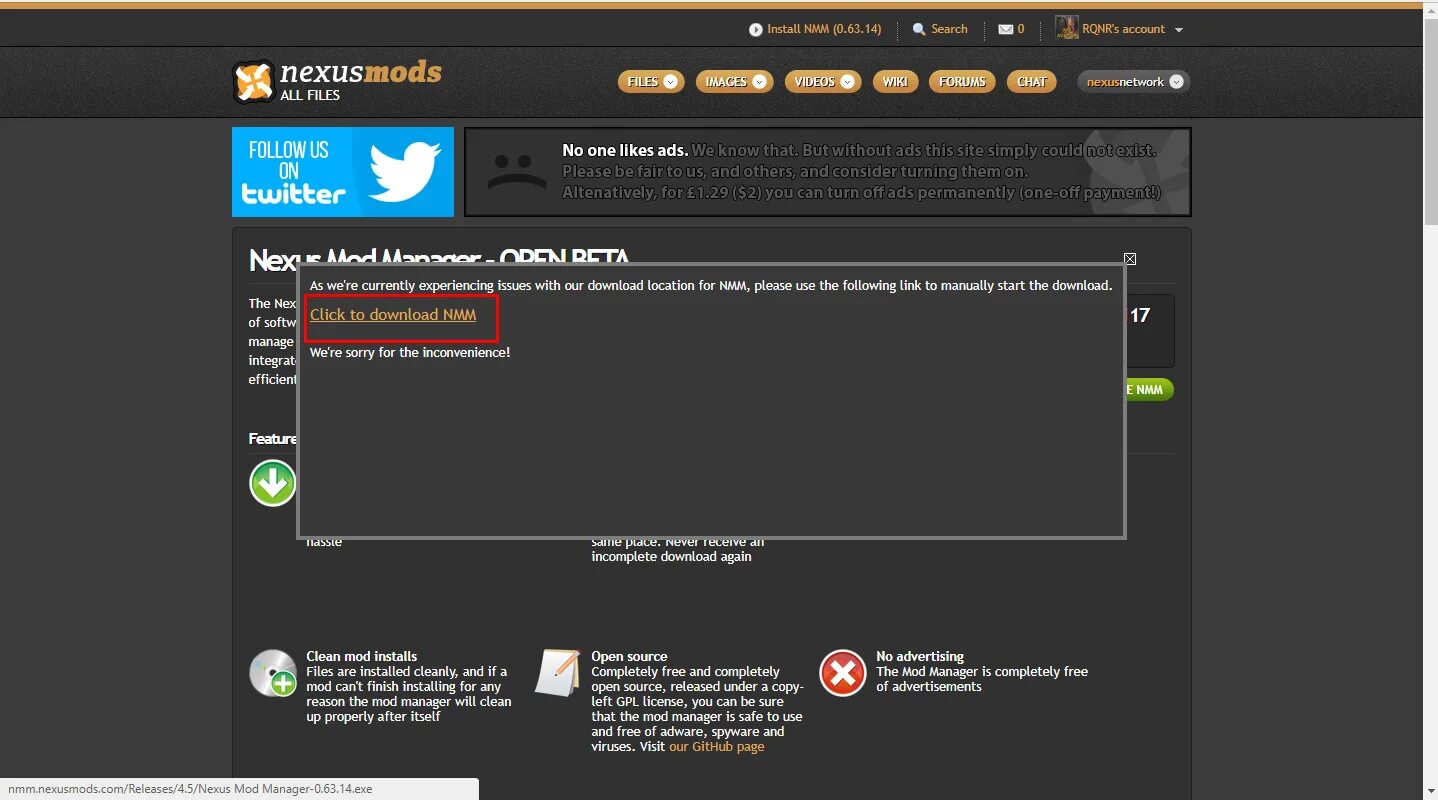This screenshot has width=1438, height=800.
Task: Click the Open source notepad icon
Action: [x=558, y=672]
